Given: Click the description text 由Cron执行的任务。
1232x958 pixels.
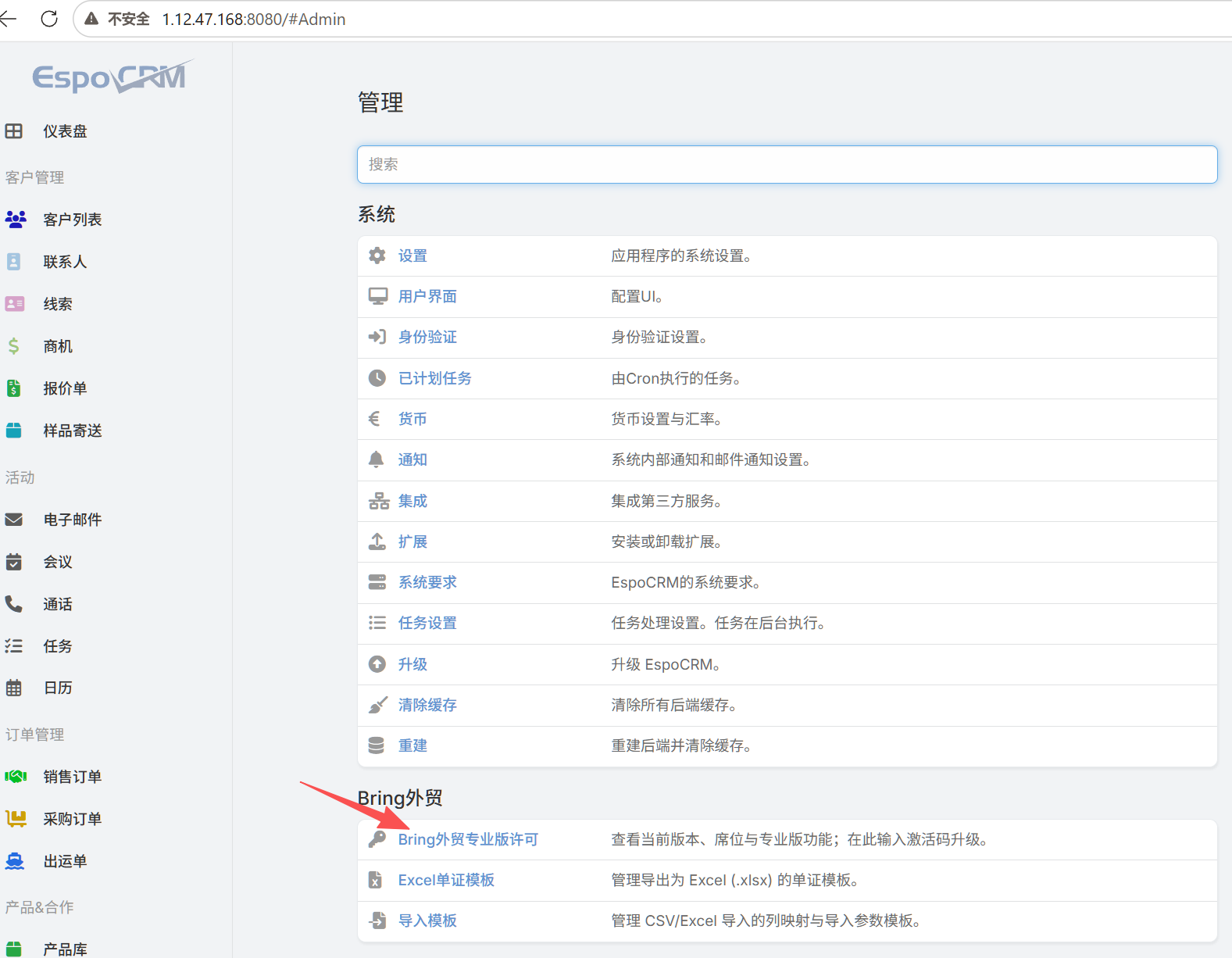Looking at the screenshot, I should (676, 378).
